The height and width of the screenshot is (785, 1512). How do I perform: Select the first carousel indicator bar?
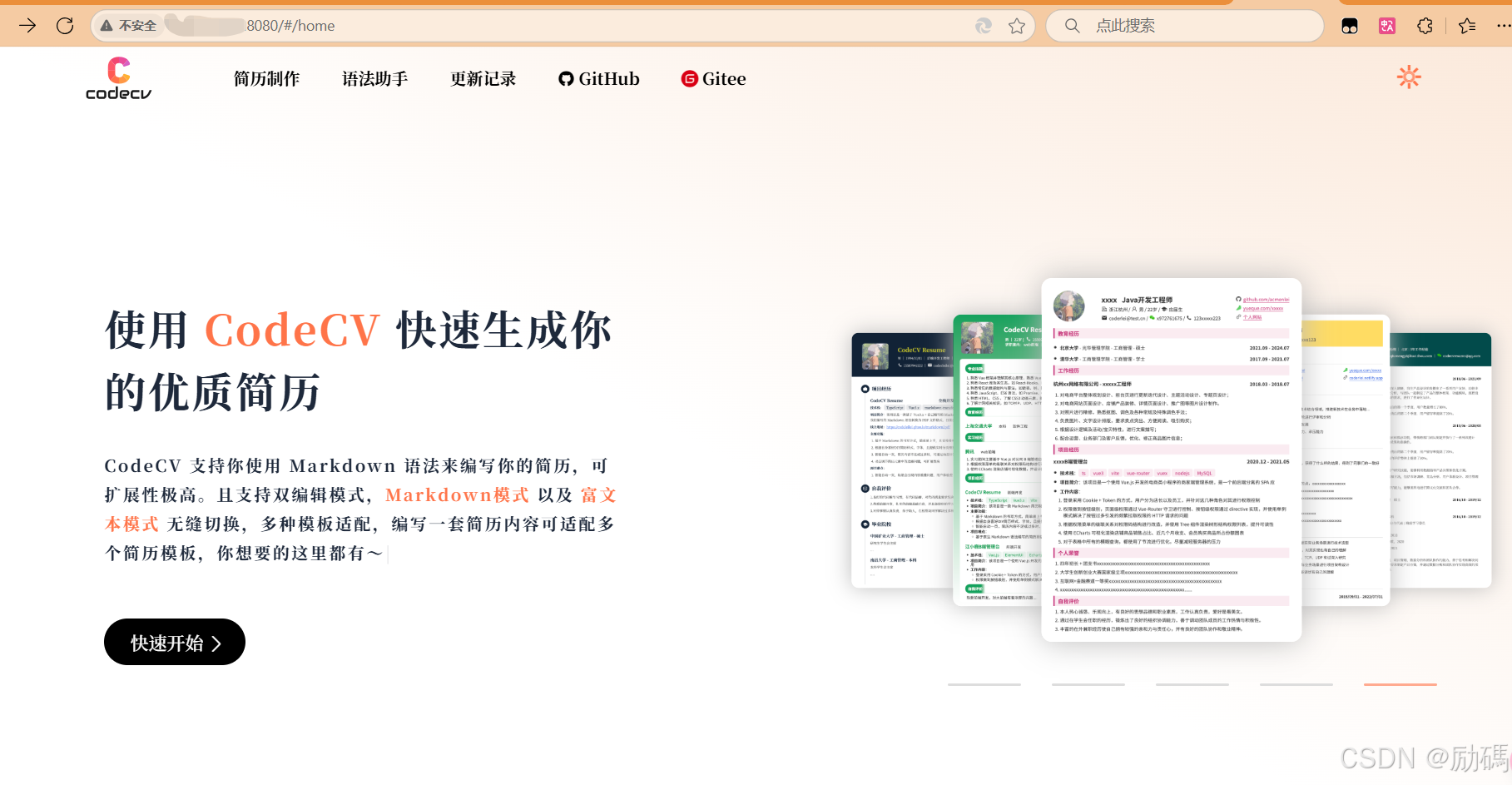(x=984, y=684)
